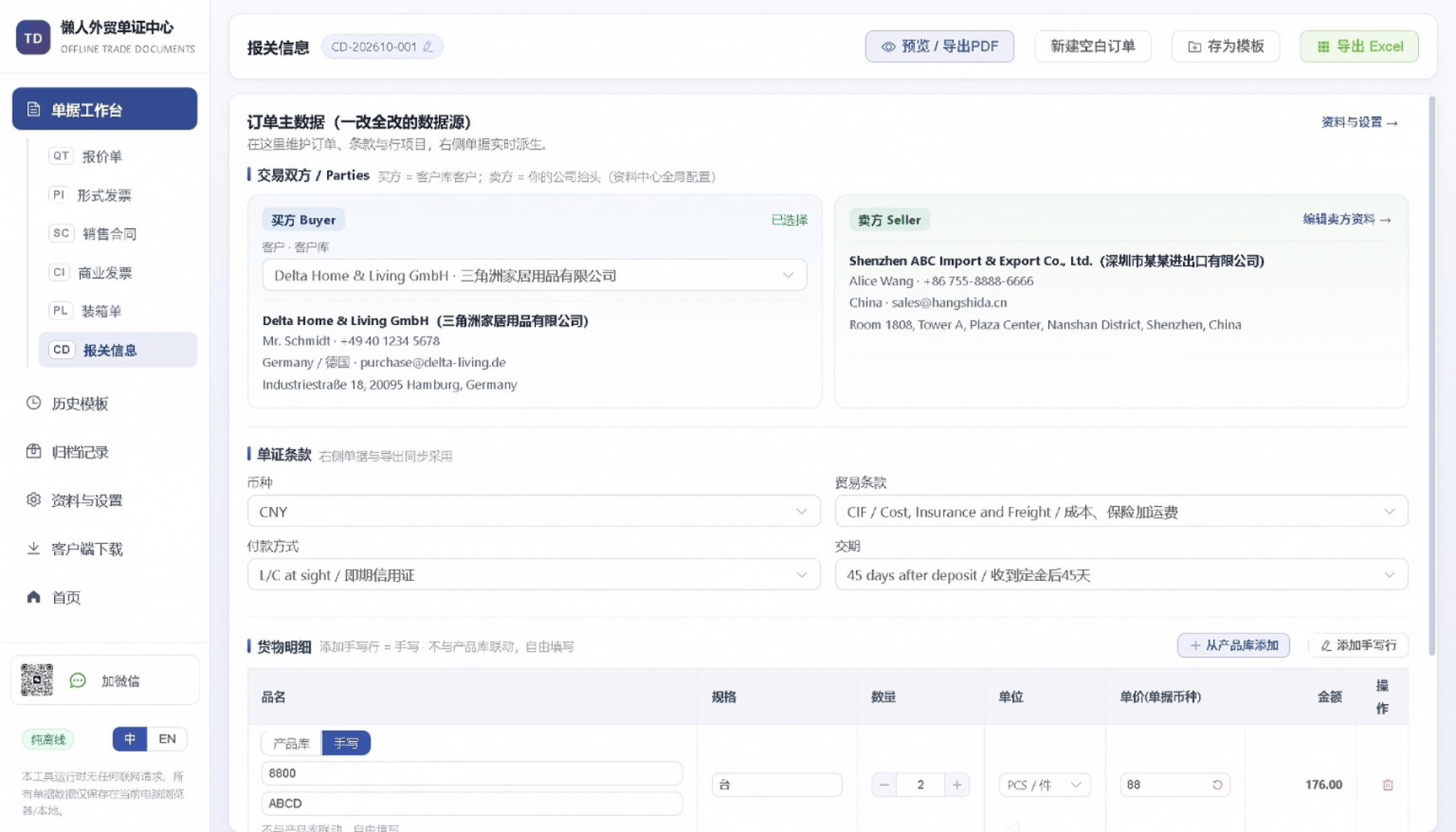1456x832 pixels.
Task: Click 添加手写行 button
Action: [x=1358, y=645]
